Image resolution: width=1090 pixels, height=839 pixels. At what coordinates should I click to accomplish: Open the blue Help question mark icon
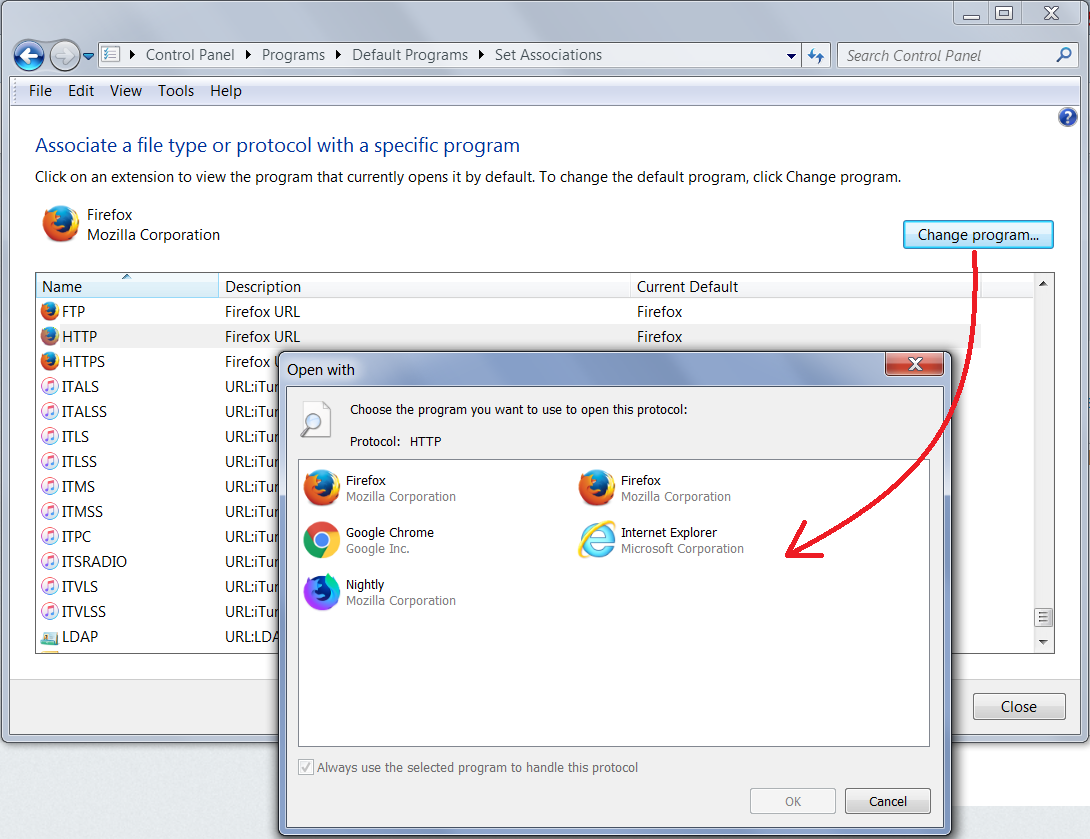click(1068, 117)
